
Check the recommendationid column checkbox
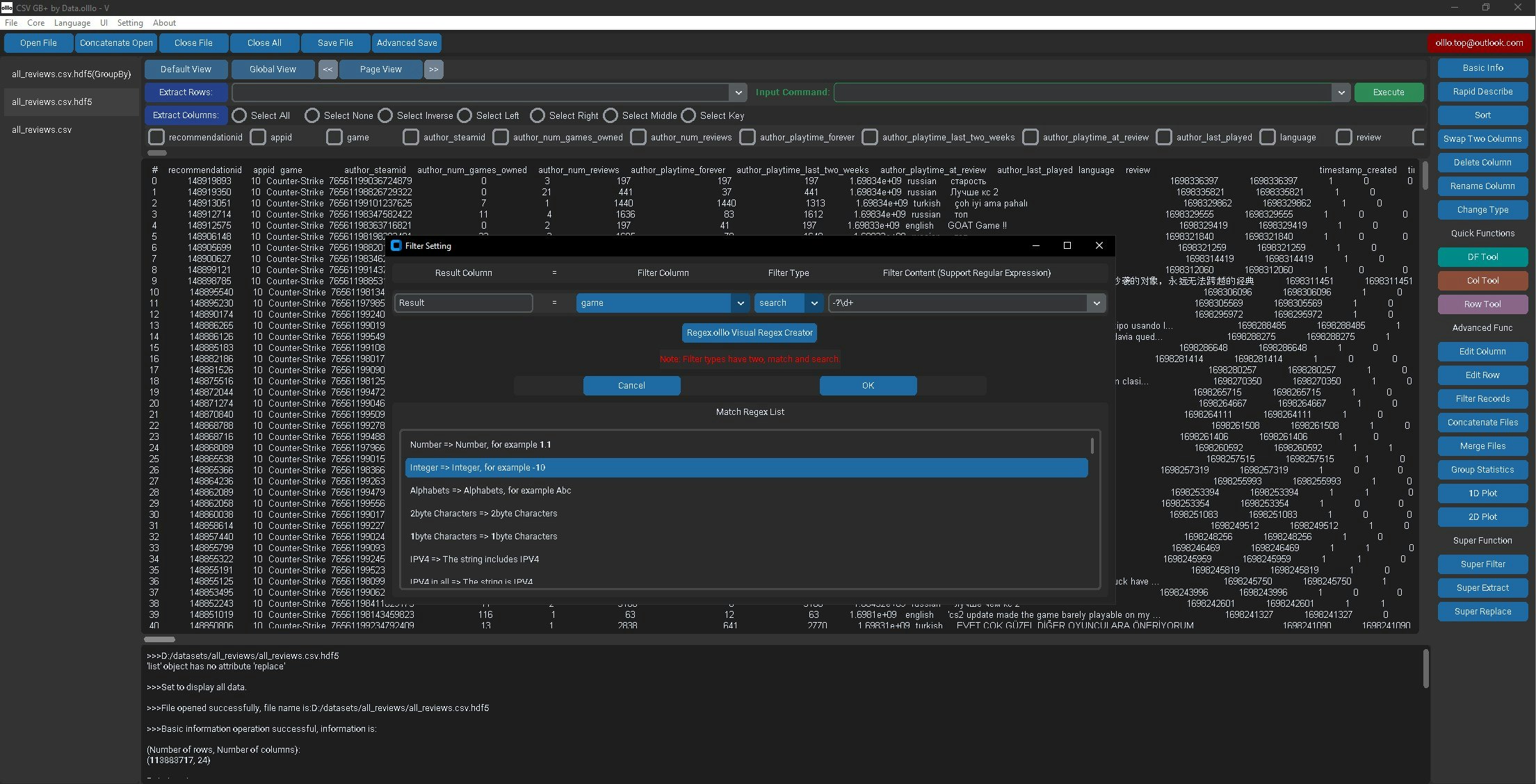157,137
